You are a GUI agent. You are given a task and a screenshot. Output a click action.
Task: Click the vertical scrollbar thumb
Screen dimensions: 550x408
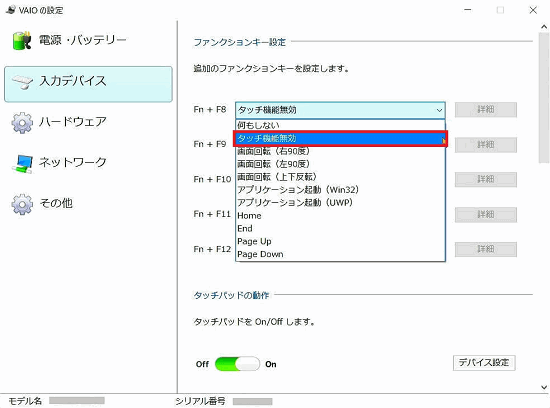pyautogui.click(x=544, y=98)
